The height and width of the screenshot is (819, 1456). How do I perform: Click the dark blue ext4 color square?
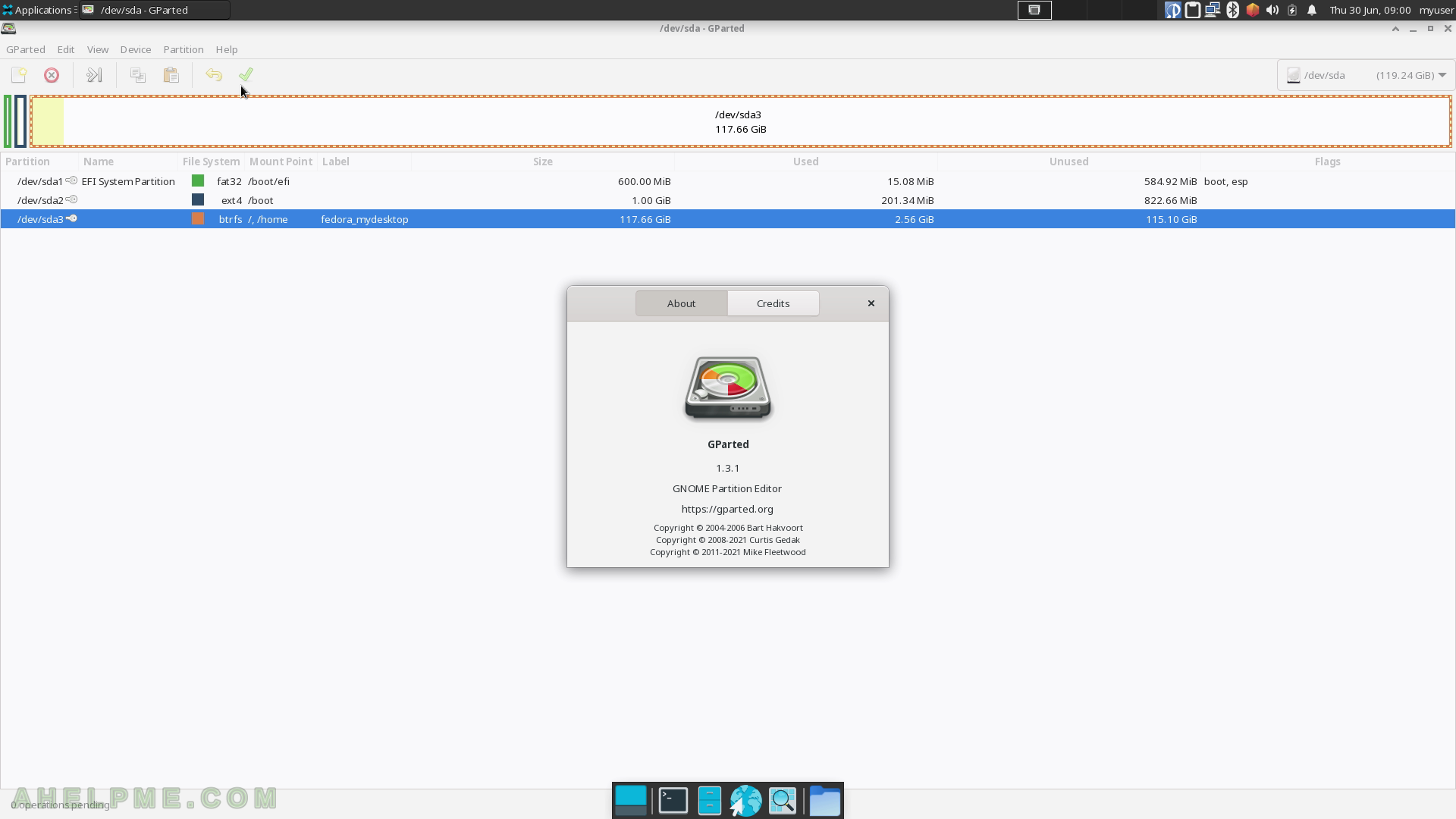pyautogui.click(x=198, y=199)
